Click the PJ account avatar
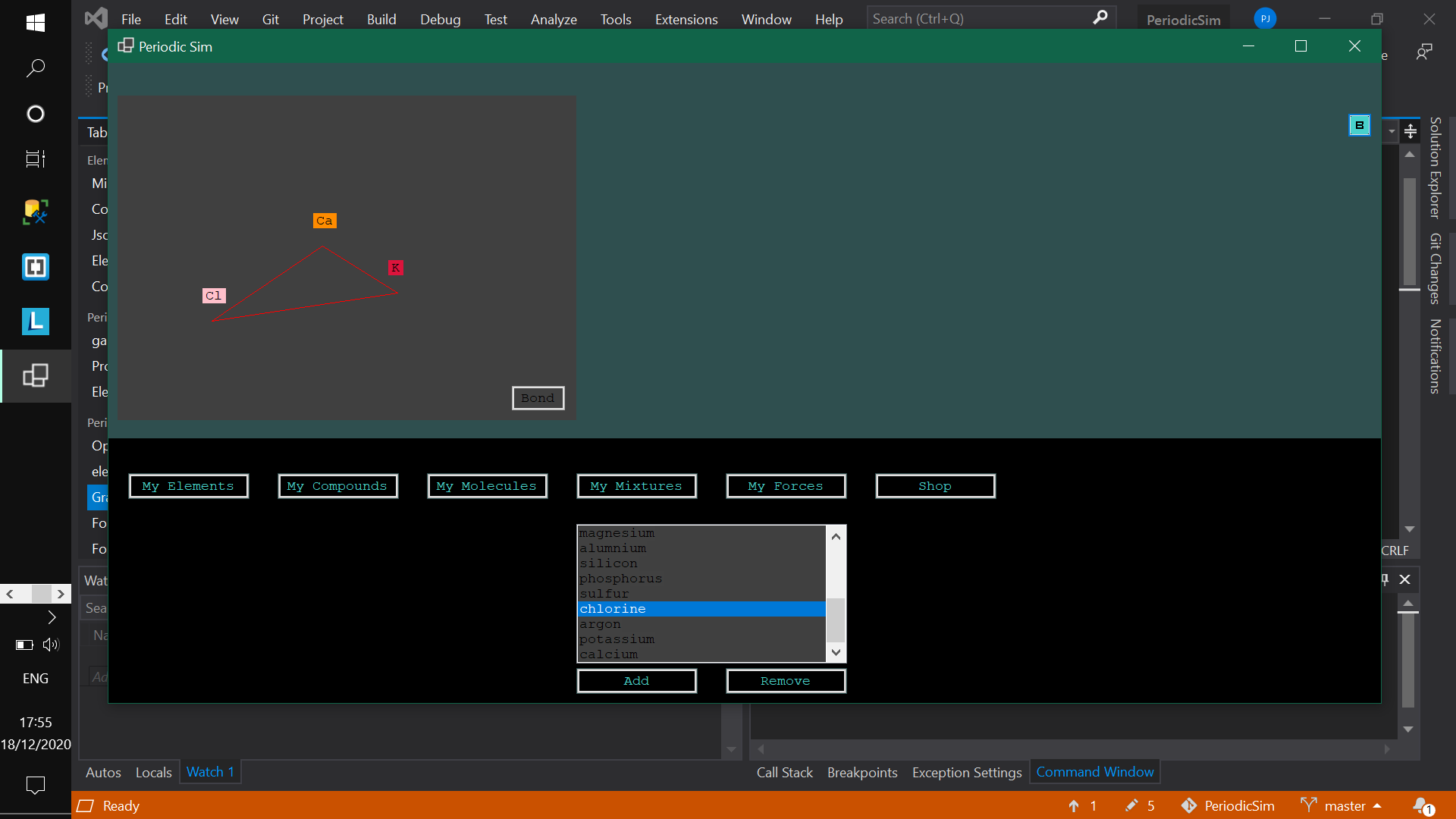This screenshot has width=1456, height=819. 1264,18
